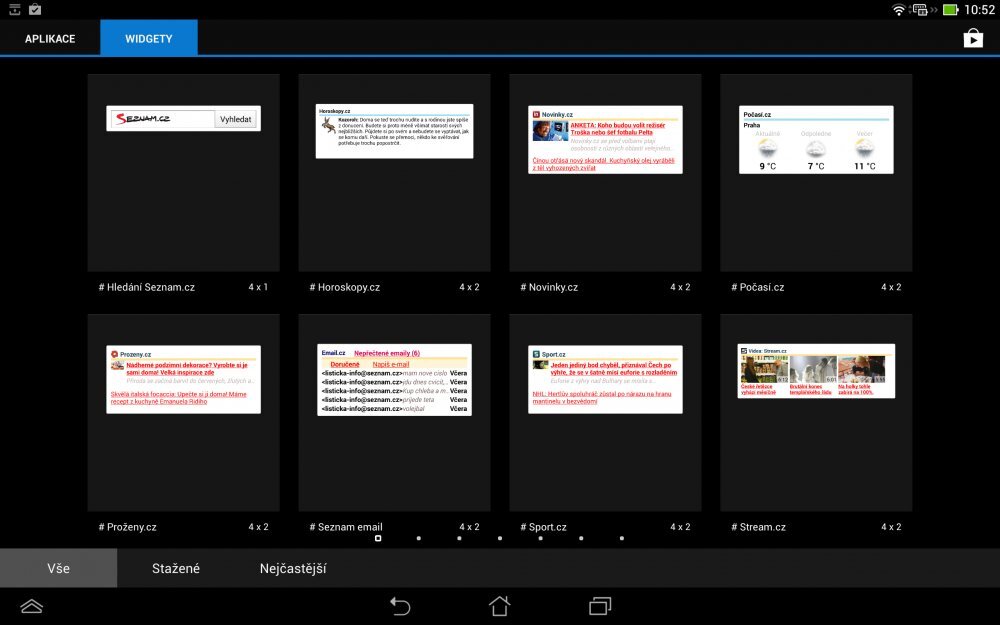1000x625 pixels.
Task: Tap the Wi-Fi status icon
Action: tap(898, 10)
